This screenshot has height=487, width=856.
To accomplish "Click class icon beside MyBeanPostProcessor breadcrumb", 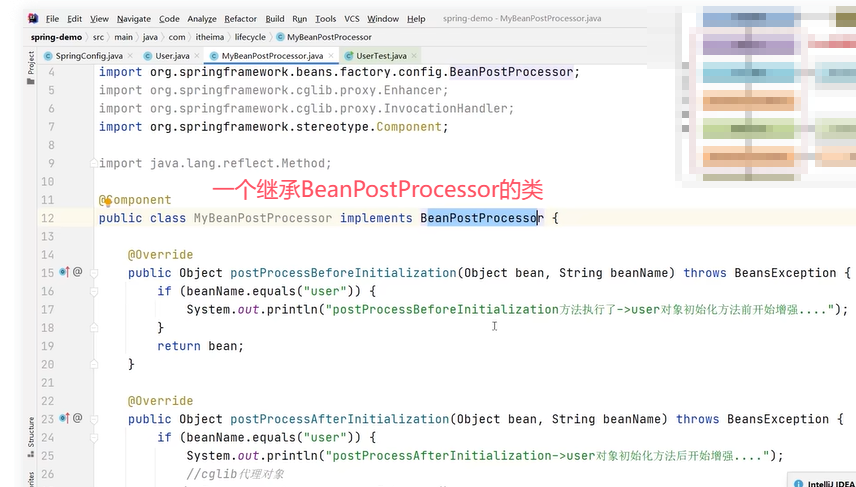I will click(x=281, y=37).
